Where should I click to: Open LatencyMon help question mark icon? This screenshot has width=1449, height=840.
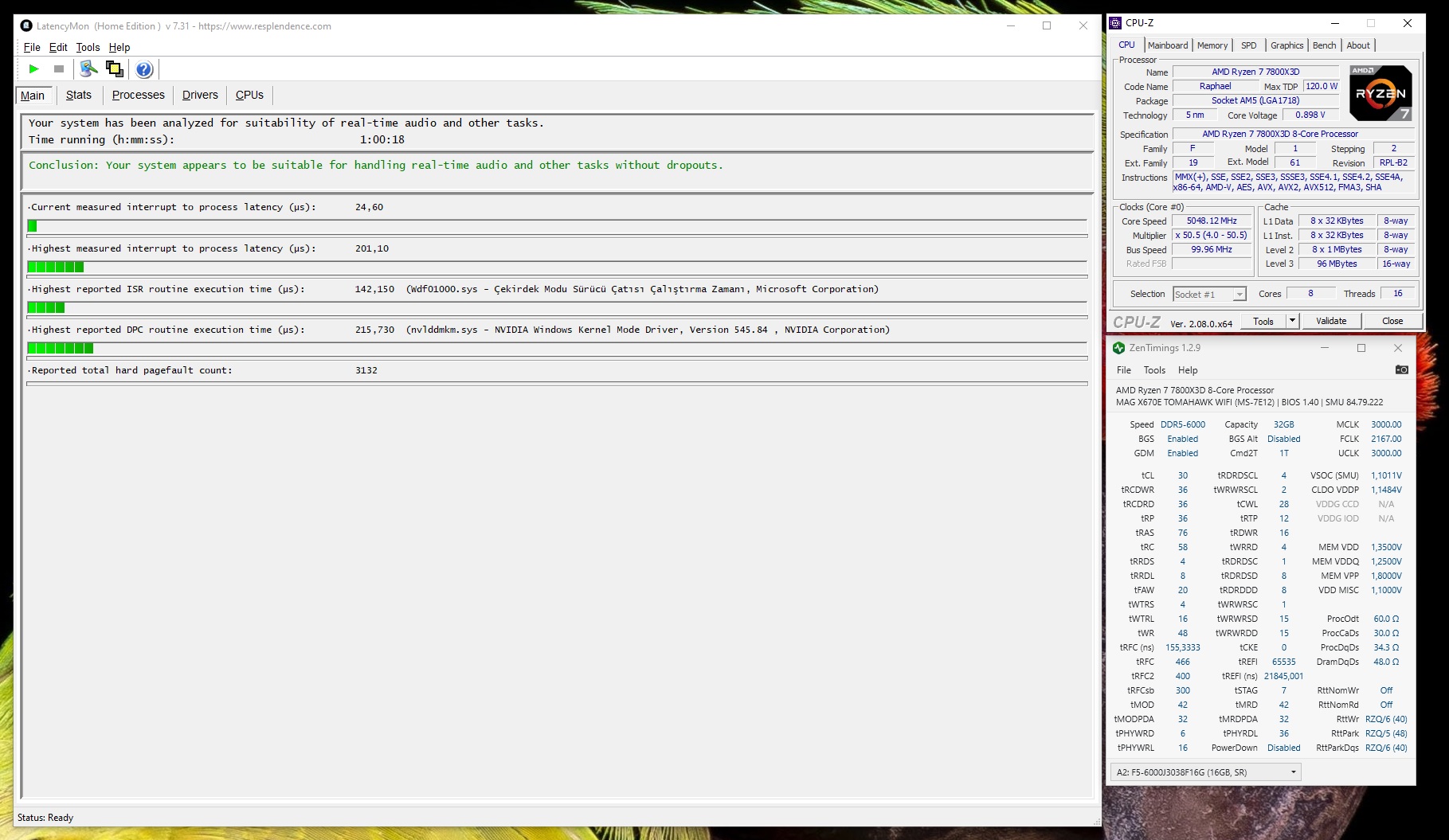click(x=144, y=69)
